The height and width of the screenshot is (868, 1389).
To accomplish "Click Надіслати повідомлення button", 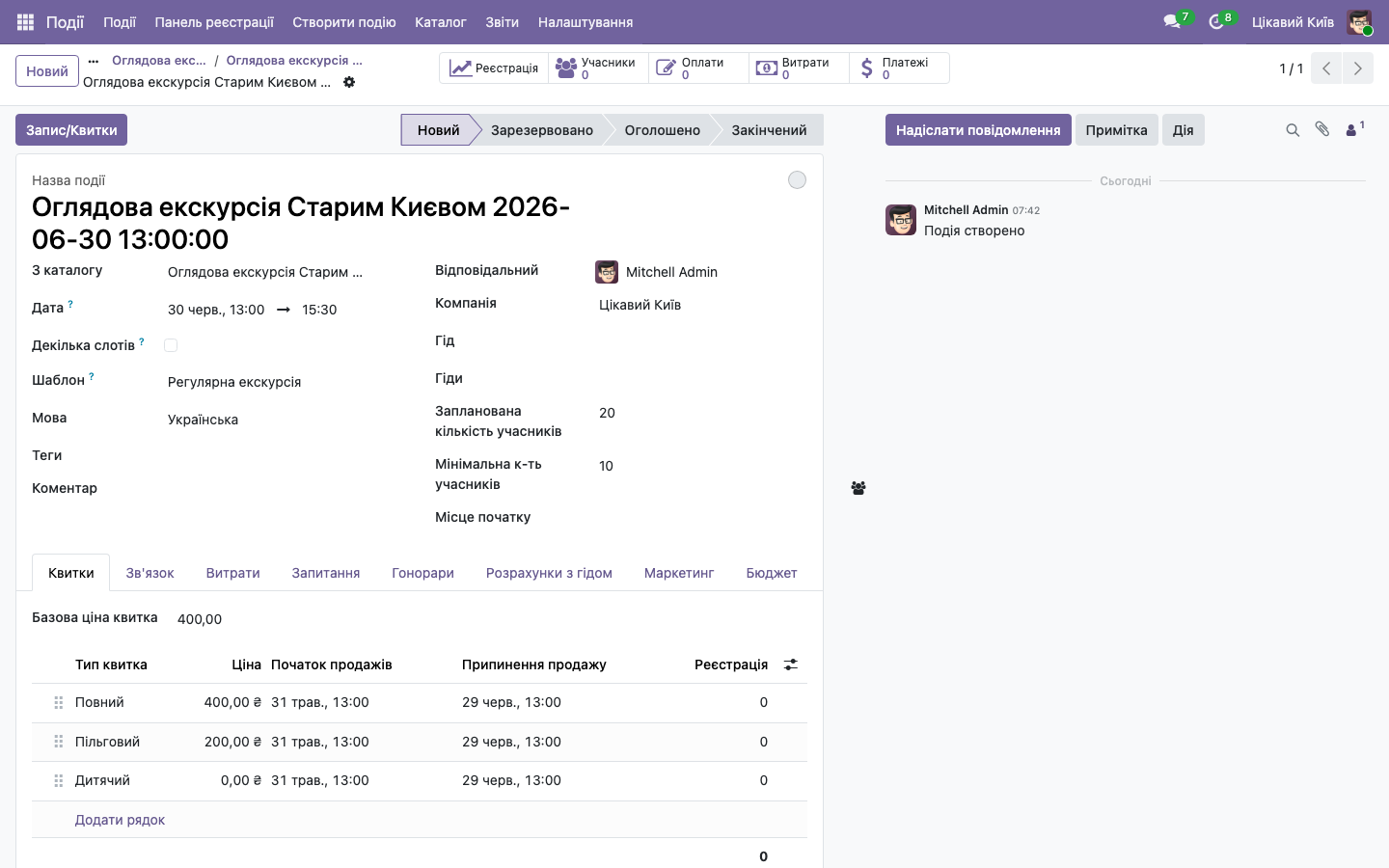I will 978,130.
